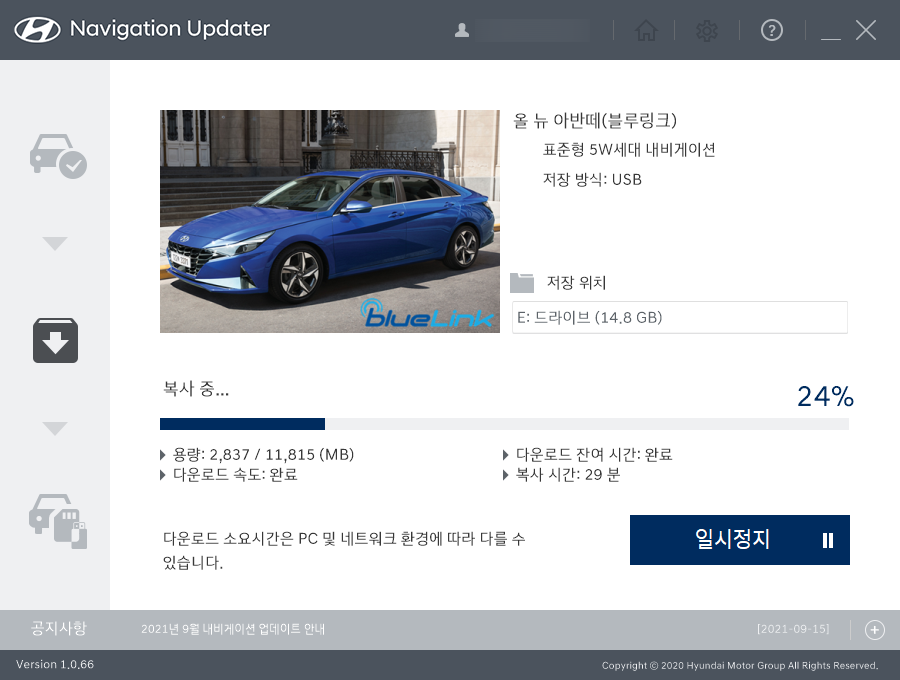Image resolution: width=900 pixels, height=680 pixels.
Task: Select the vehicle selection step icon
Action: pos(58,156)
